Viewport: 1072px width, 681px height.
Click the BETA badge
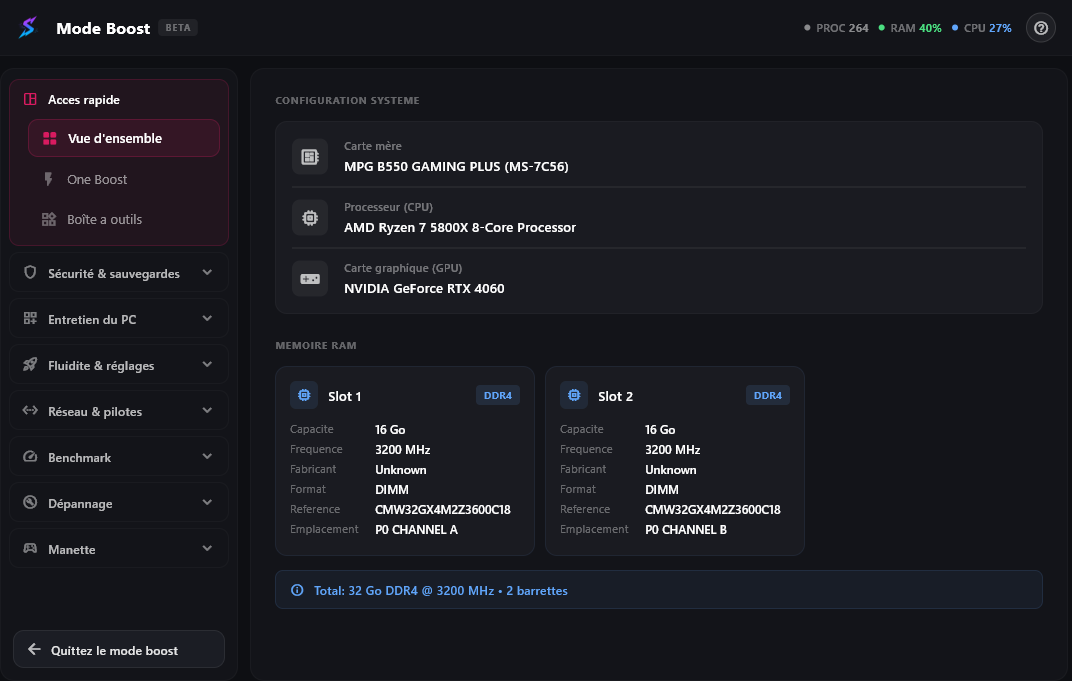(178, 28)
